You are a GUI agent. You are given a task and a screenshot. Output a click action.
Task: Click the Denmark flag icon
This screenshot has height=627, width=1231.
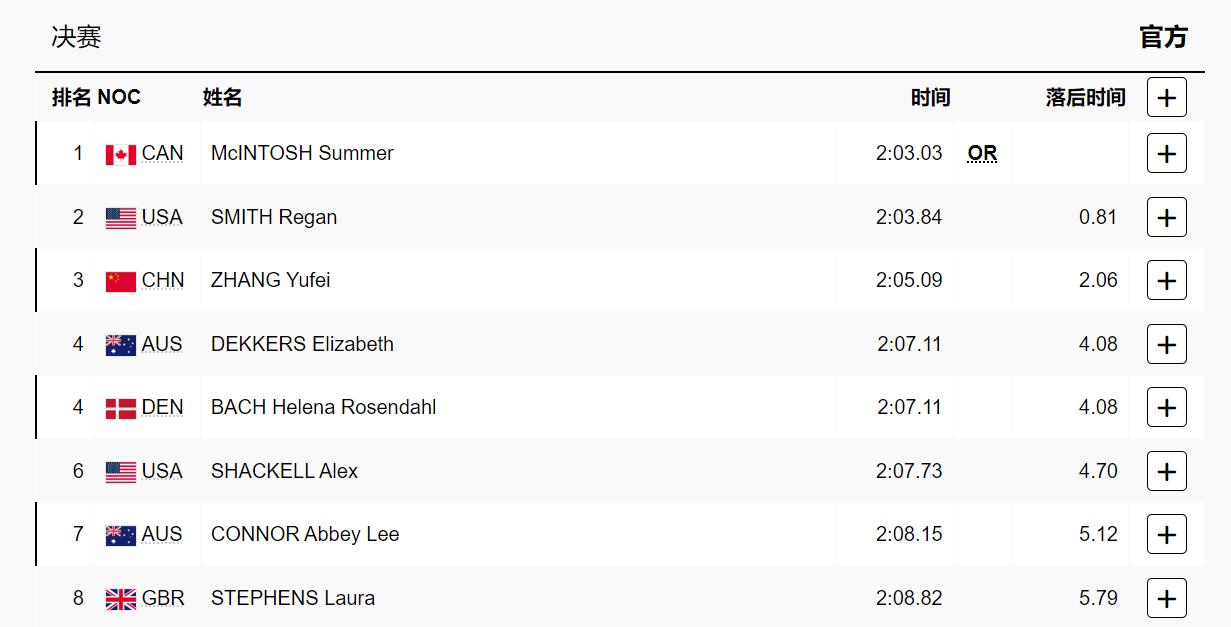tap(121, 408)
